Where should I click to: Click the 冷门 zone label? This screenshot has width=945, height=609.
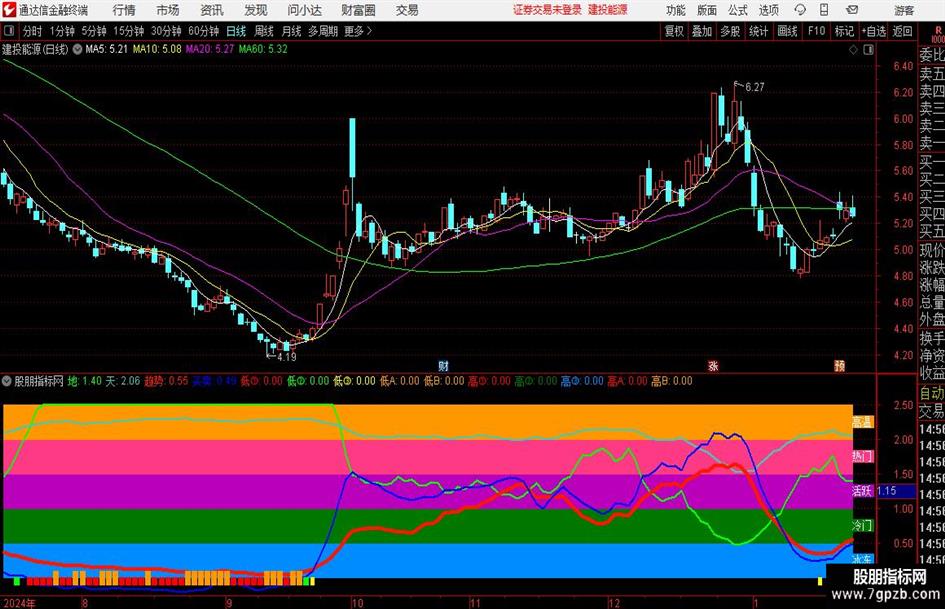[862, 525]
